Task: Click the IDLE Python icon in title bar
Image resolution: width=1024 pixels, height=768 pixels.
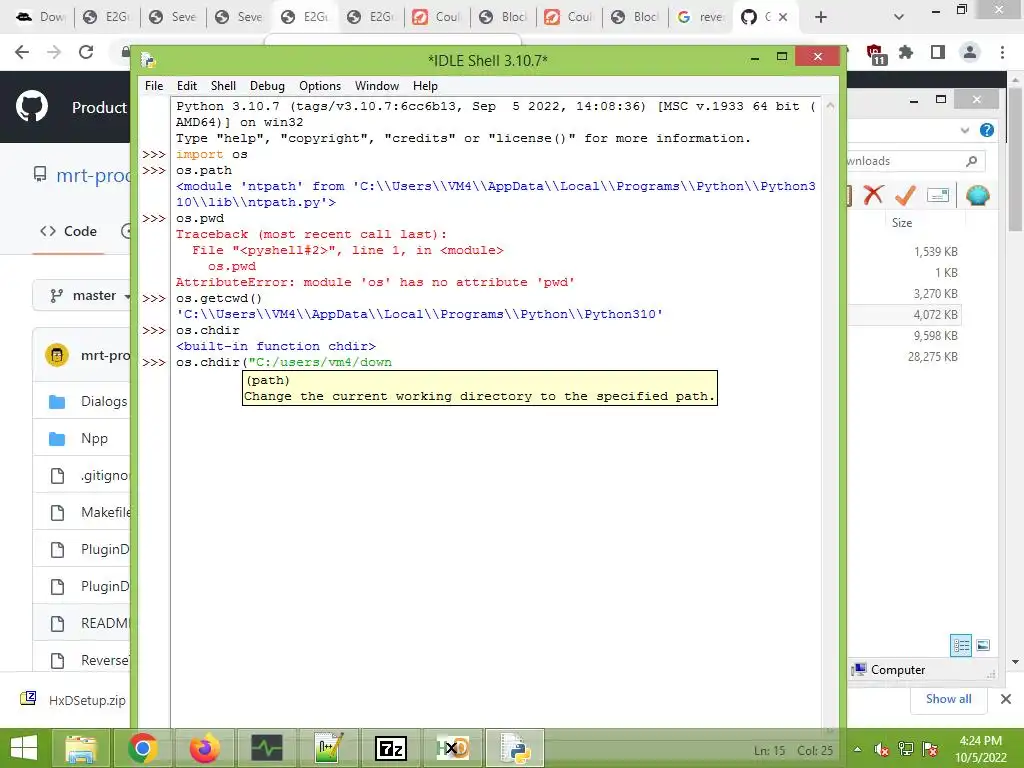Action: (x=148, y=61)
